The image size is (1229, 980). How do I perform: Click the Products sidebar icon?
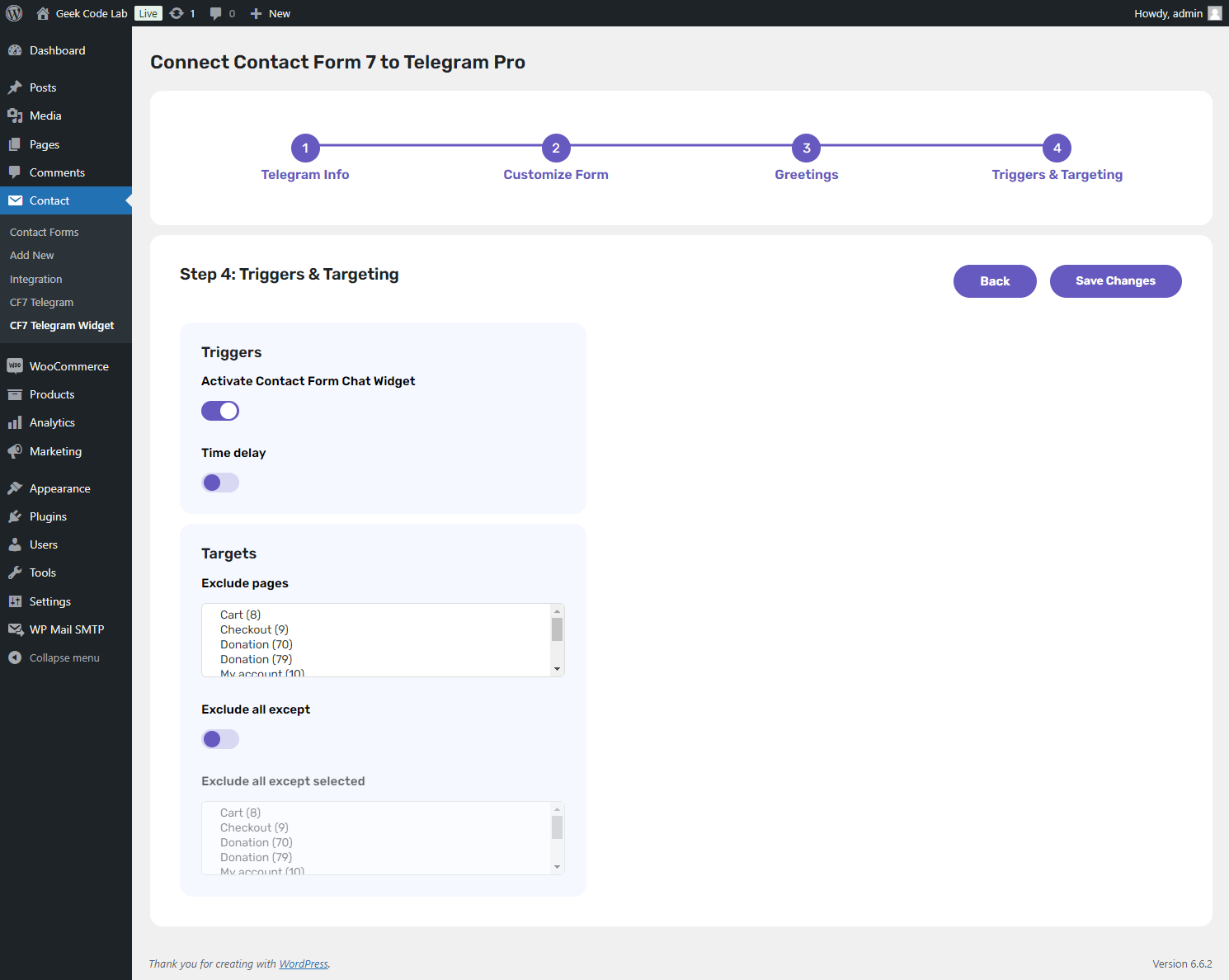(x=15, y=394)
